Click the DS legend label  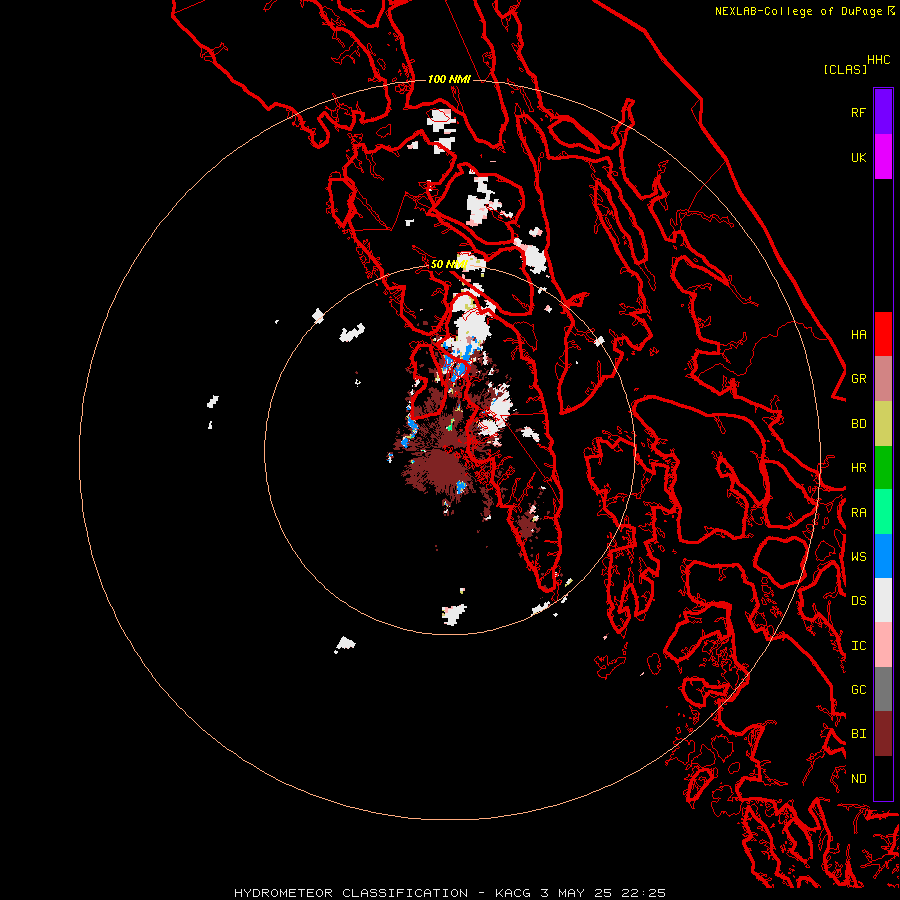pos(858,601)
